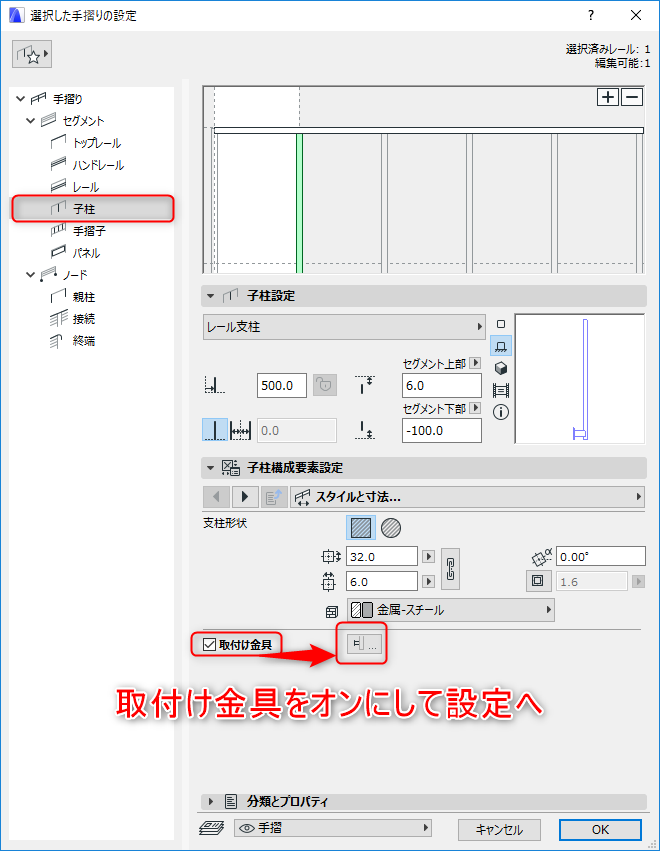Select 手摺子 in the tree
The image size is (660, 851).
[90, 231]
